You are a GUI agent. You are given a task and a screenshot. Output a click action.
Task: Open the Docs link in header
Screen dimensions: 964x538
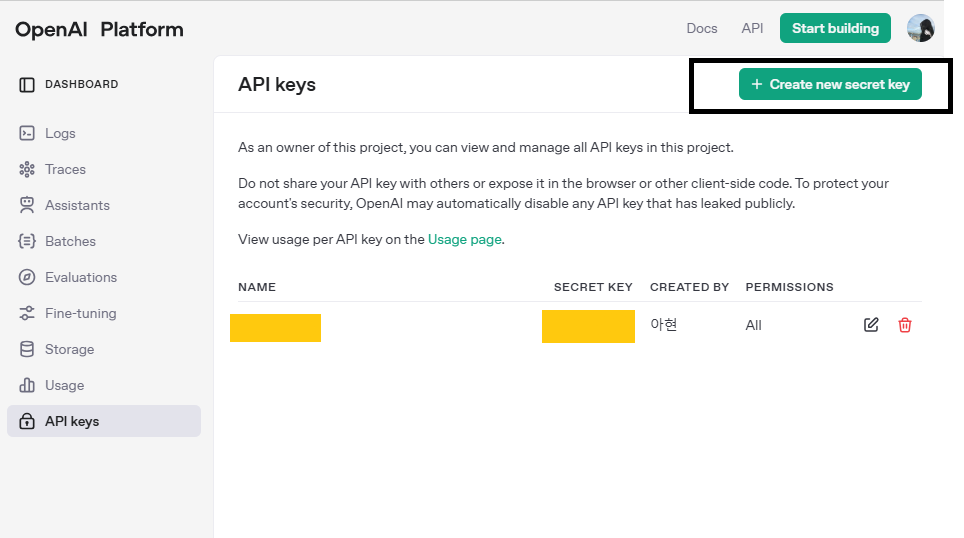(701, 28)
